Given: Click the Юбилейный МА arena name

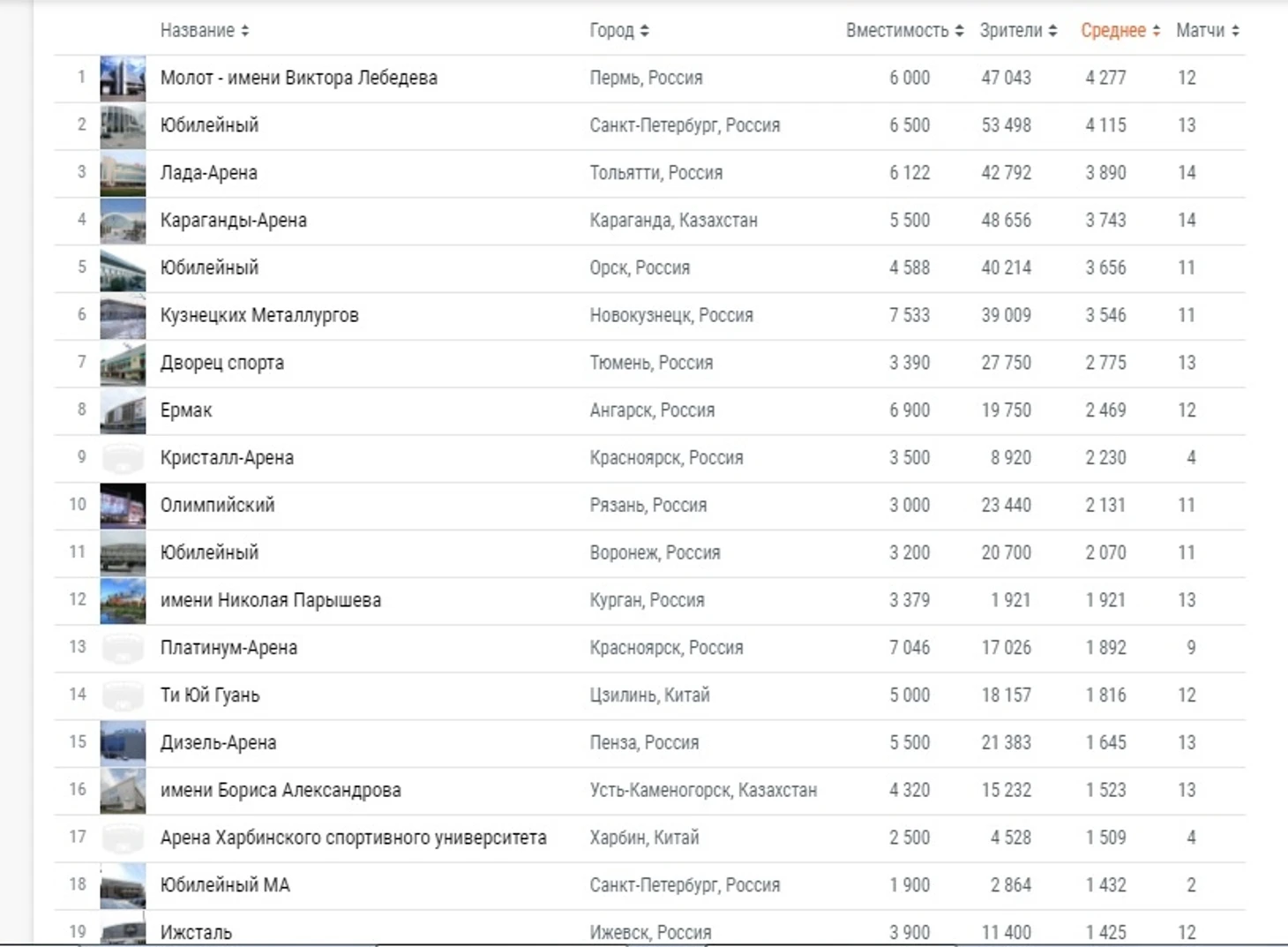Looking at the screenshot, I should click(x=224, y=885).
